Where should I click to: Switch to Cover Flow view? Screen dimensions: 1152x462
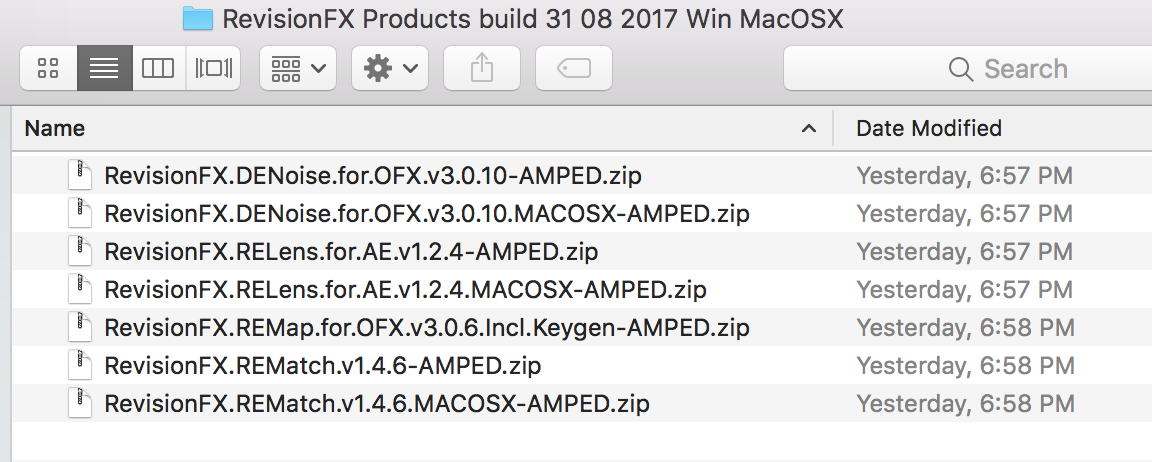(x=213, y=69)
